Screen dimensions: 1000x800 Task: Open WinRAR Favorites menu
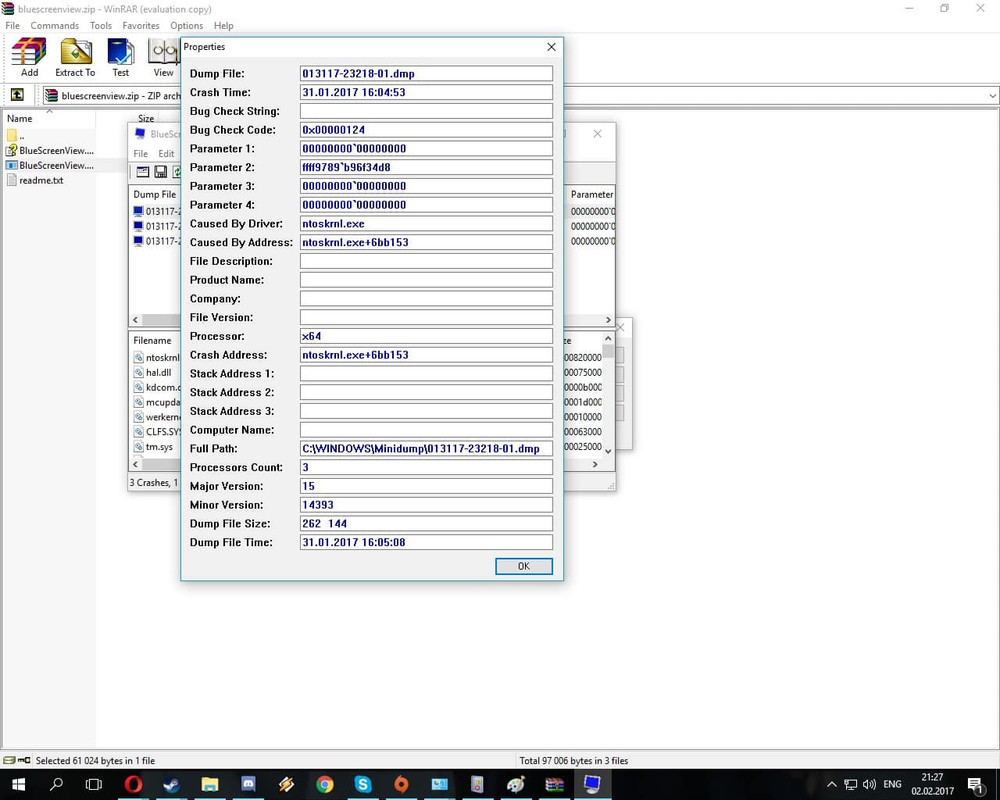tap(140, 26)
